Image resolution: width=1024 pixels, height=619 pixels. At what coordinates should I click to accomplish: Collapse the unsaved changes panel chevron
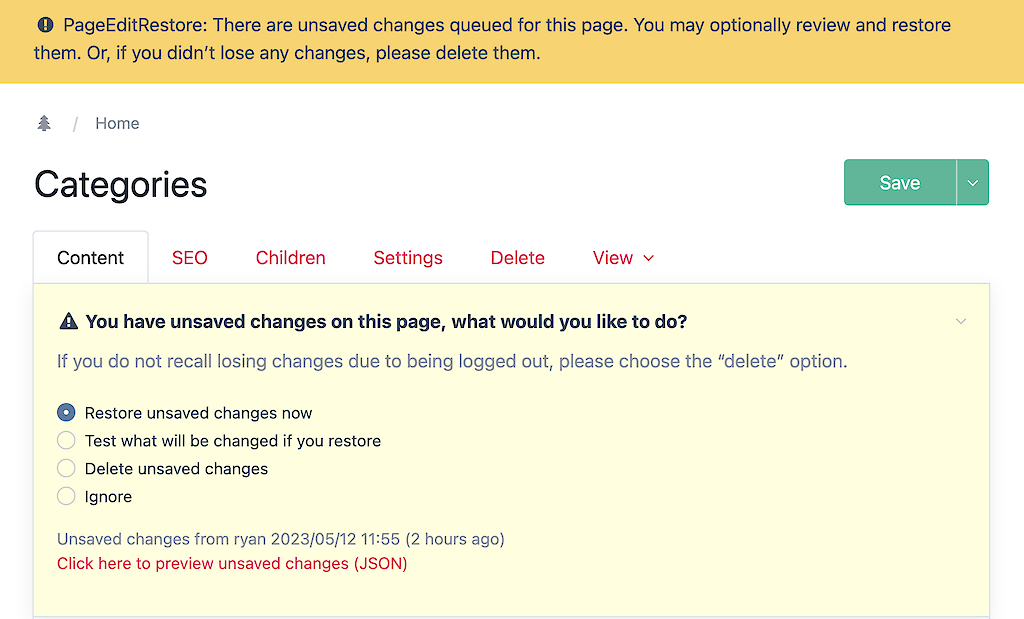tap(961, 321)
